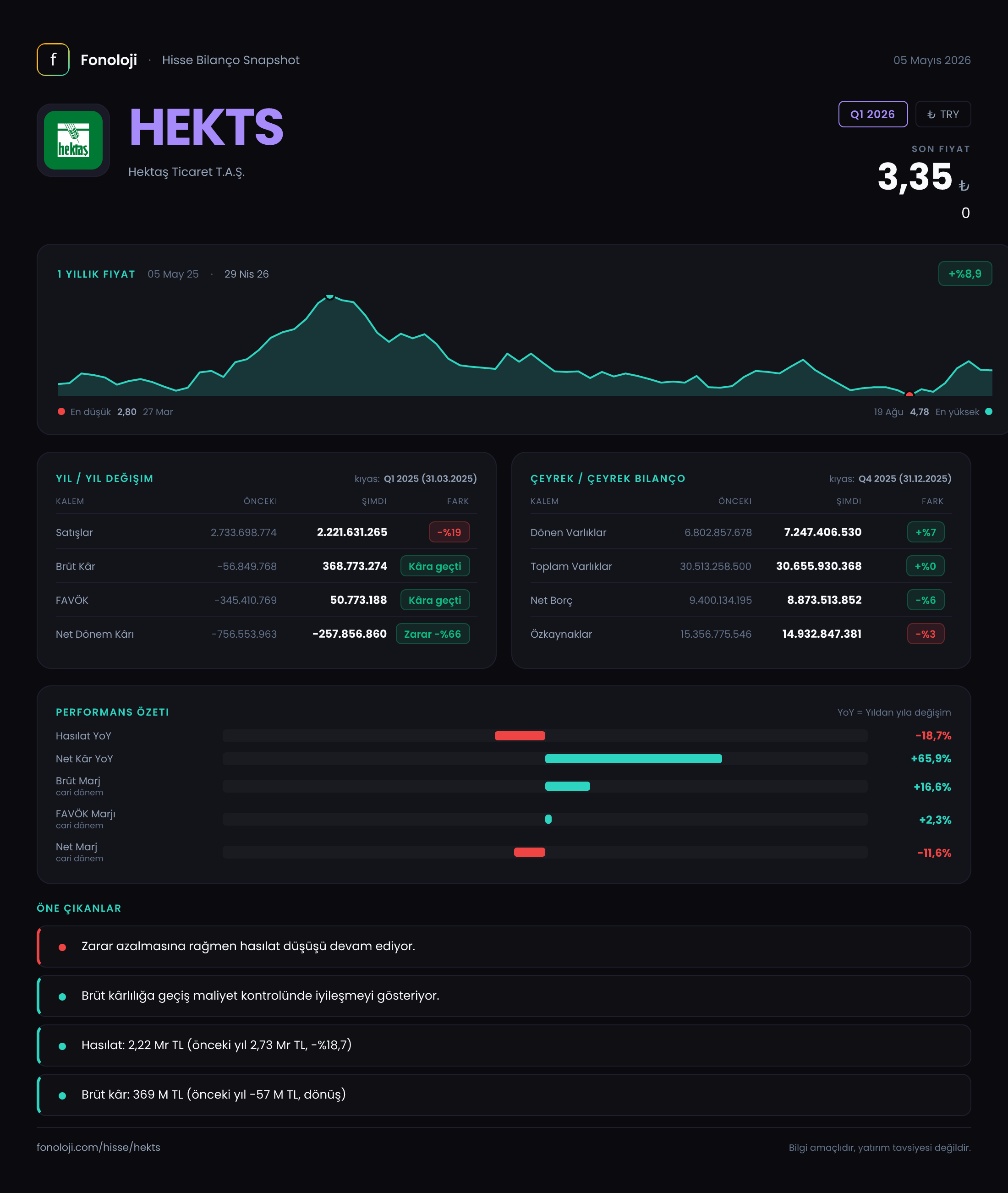Click red bullet on first highlight
Screen dimensions: 1008x1193
tap(62, 947)
